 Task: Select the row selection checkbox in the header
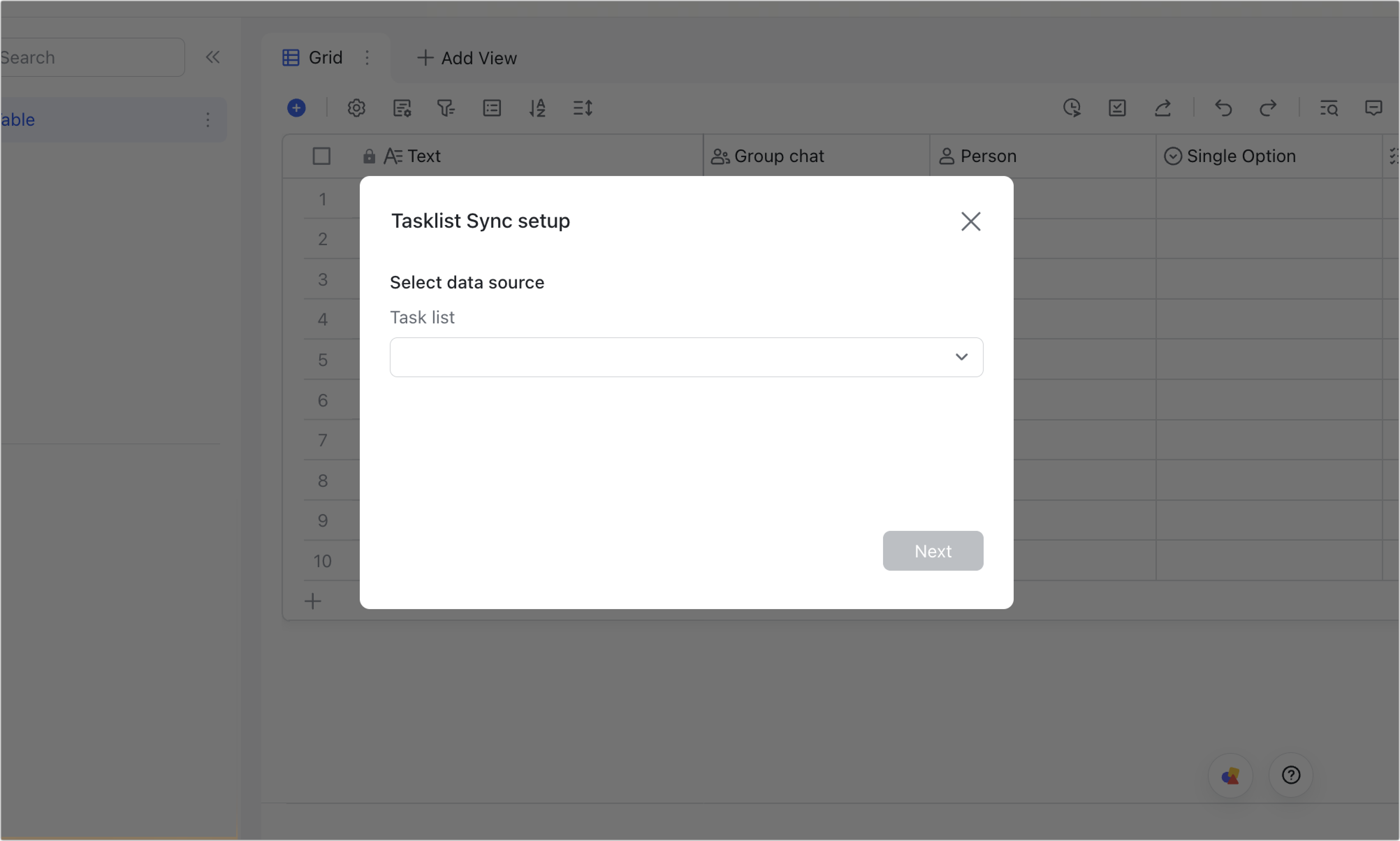[x=321, y=155]
